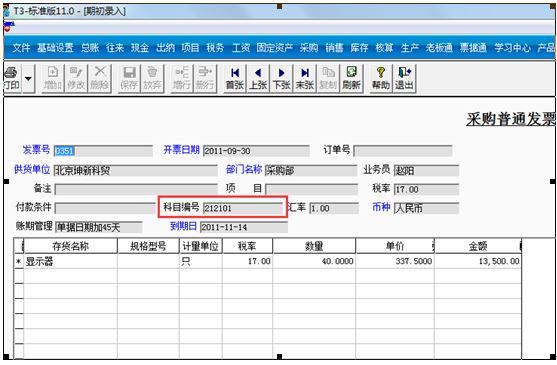Select the 显示器 inventory cell
This screenshot has height=365, width=557.
pyautogui.click(x=70, y=262)
